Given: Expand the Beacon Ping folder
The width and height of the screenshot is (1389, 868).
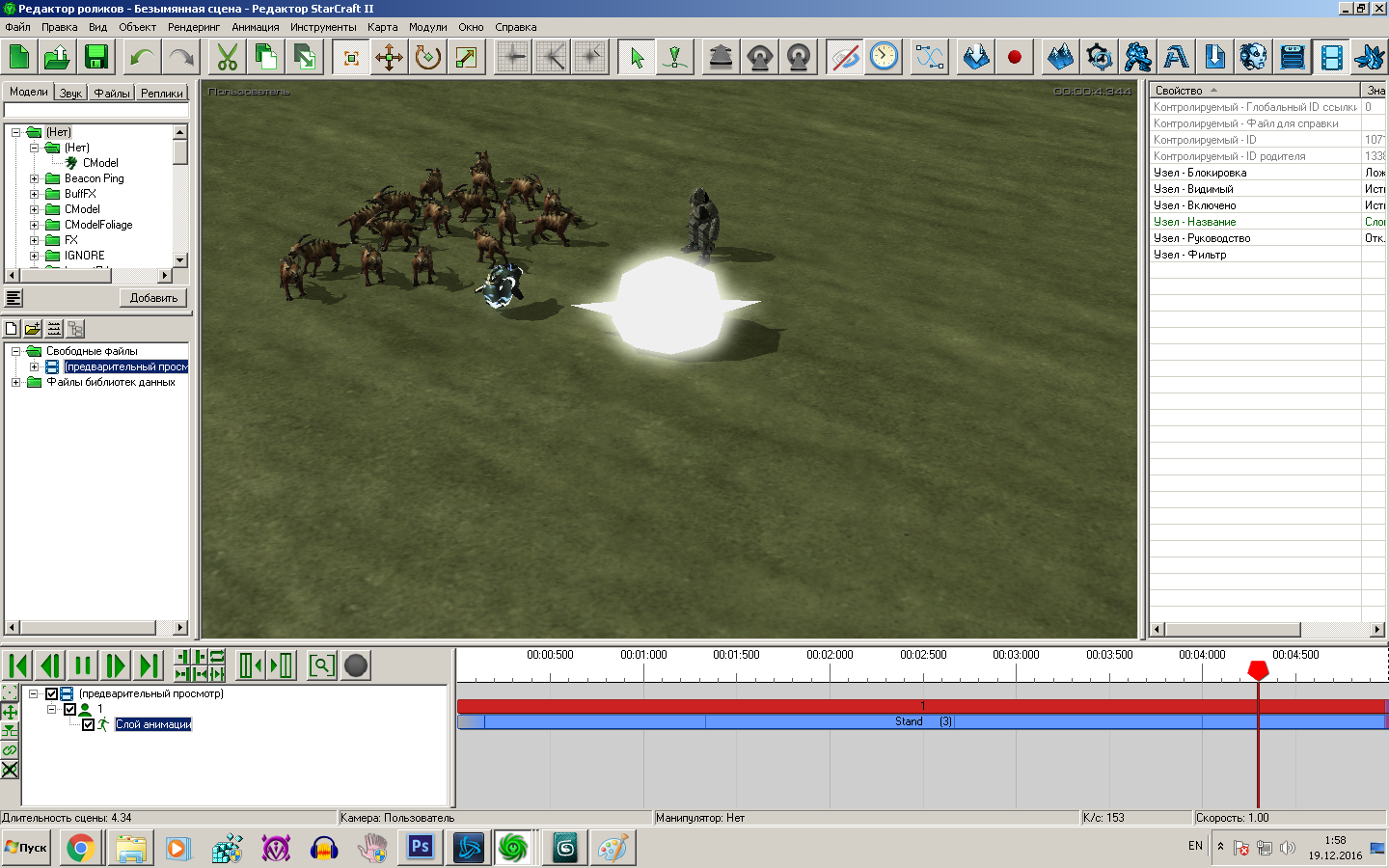Looking at the screenshot, I should (34, 178).
